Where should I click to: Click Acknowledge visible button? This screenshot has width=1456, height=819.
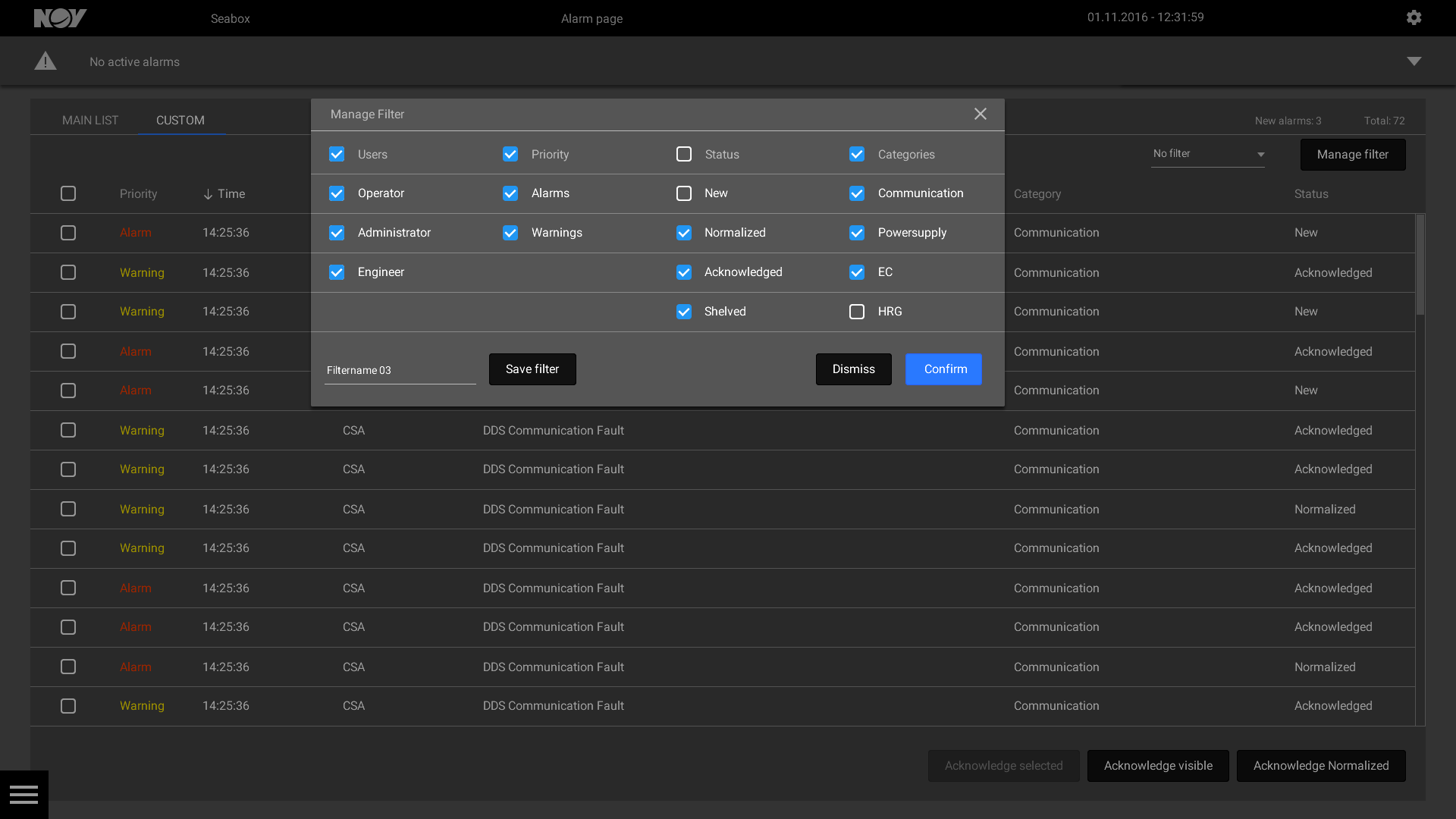[x=1158, y=766]
